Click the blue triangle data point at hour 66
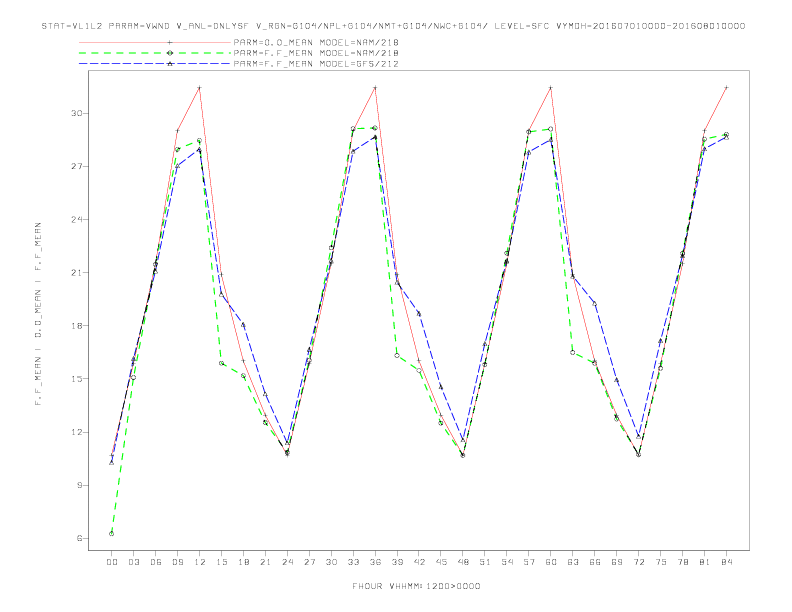Image resolution: width=792 pixels, height=612 pixels. [x=595, y=303]
